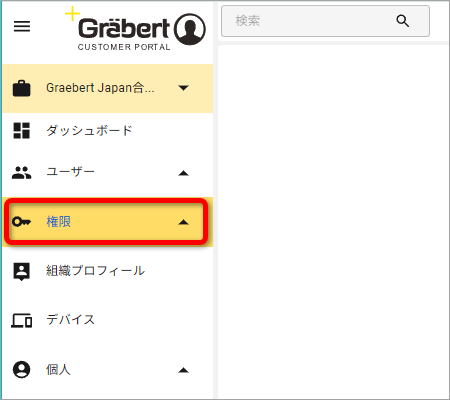The height and width of the screenshot is (400, 450).
Task: Collapse the ユーザー section arrow
Action: coord(183,173)
